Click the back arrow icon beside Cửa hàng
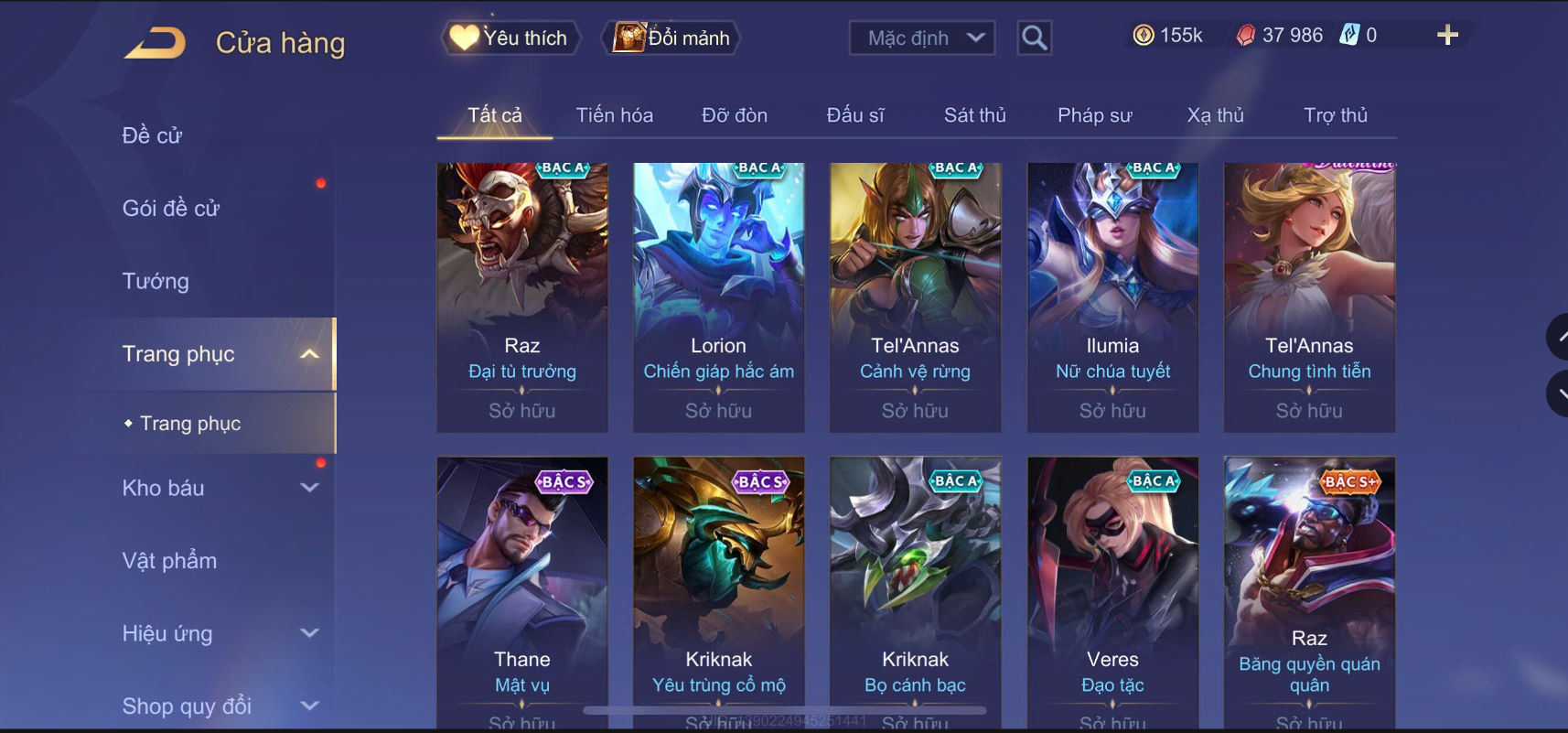Image resolution: width=1568 pixels, height=733 pixels. pos(155,43)
